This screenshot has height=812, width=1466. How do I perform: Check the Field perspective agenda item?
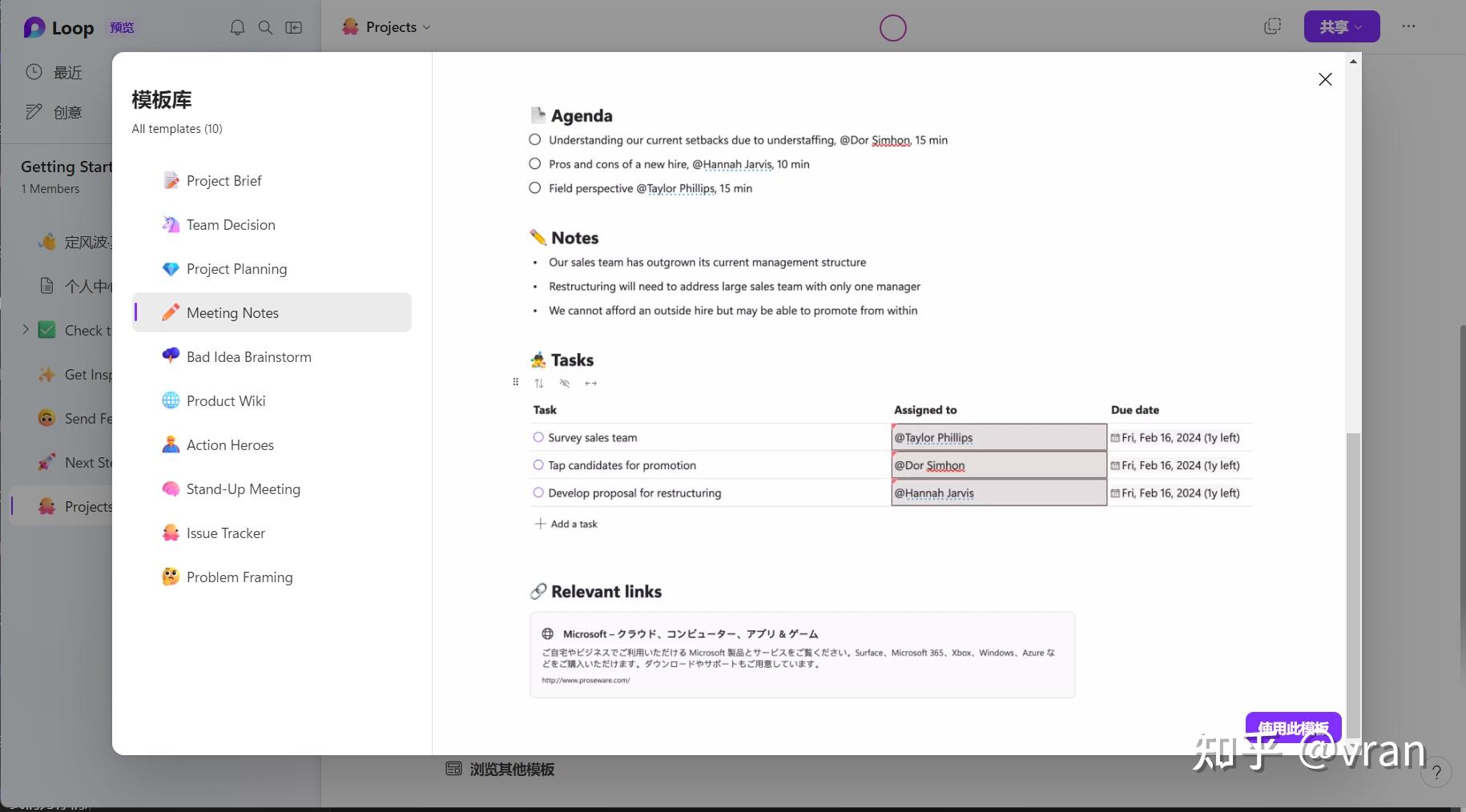pos(535,188)
